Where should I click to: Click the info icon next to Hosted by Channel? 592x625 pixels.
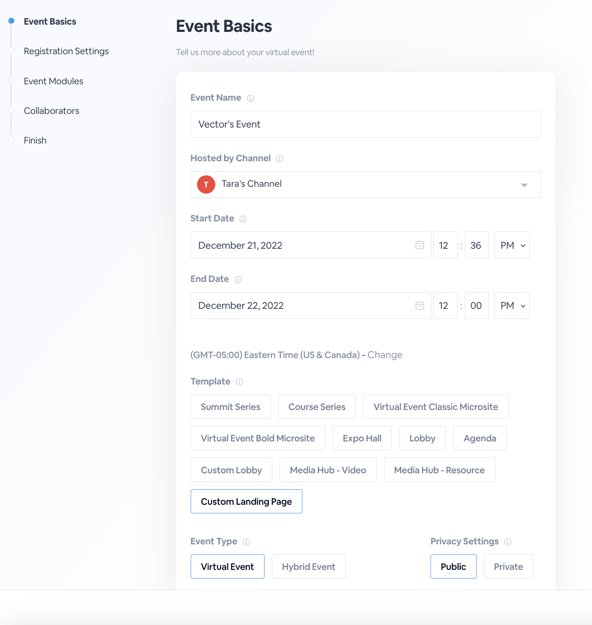279,159
